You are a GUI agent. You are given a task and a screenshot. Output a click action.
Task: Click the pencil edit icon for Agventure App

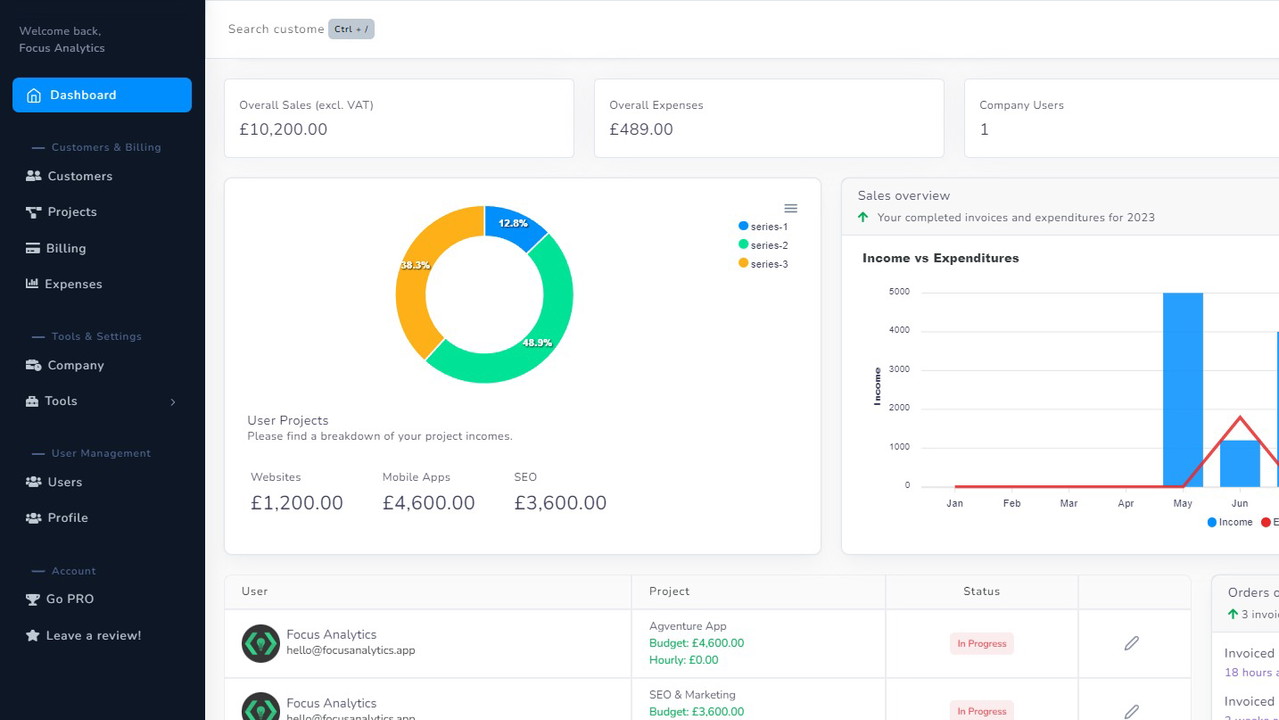pyautogui.click(x=1131, y=643)
